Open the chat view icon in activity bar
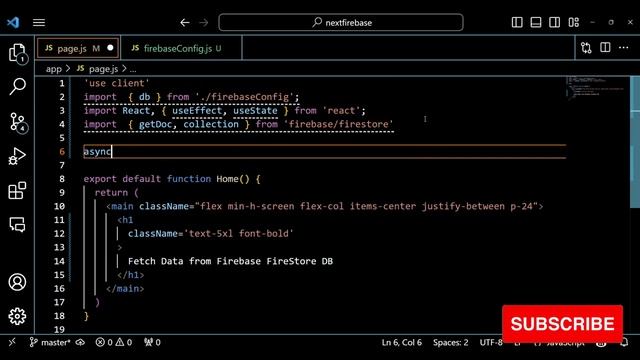The image size is (640, 360). tap(17, 224)
